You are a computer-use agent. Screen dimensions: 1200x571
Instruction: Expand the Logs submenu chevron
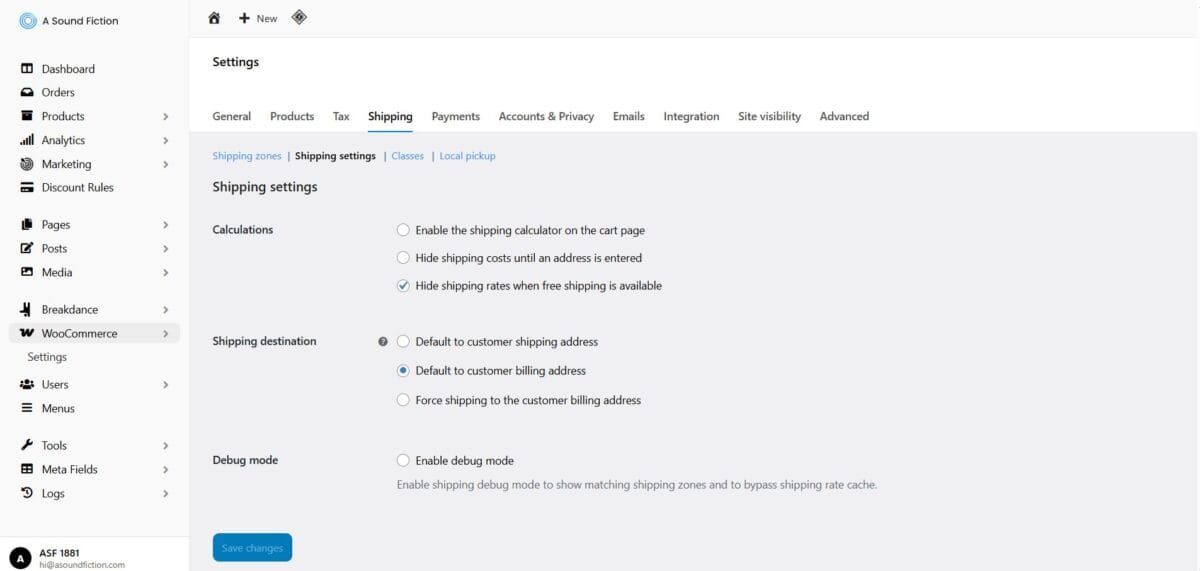(x=166, y=494)
